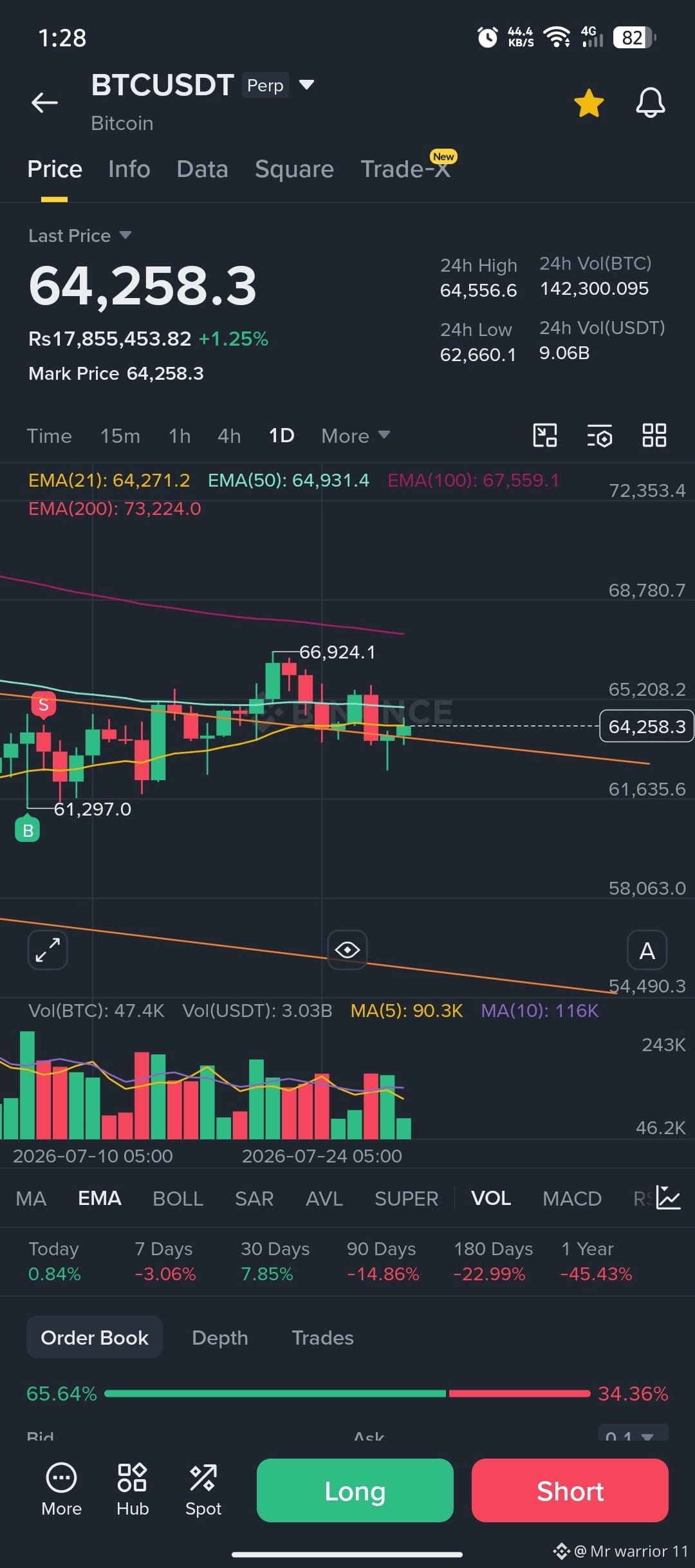This screenshot has height=1568, width=695.
Task: Open the Trade-X tab
Action: click(x=405, y=169)
